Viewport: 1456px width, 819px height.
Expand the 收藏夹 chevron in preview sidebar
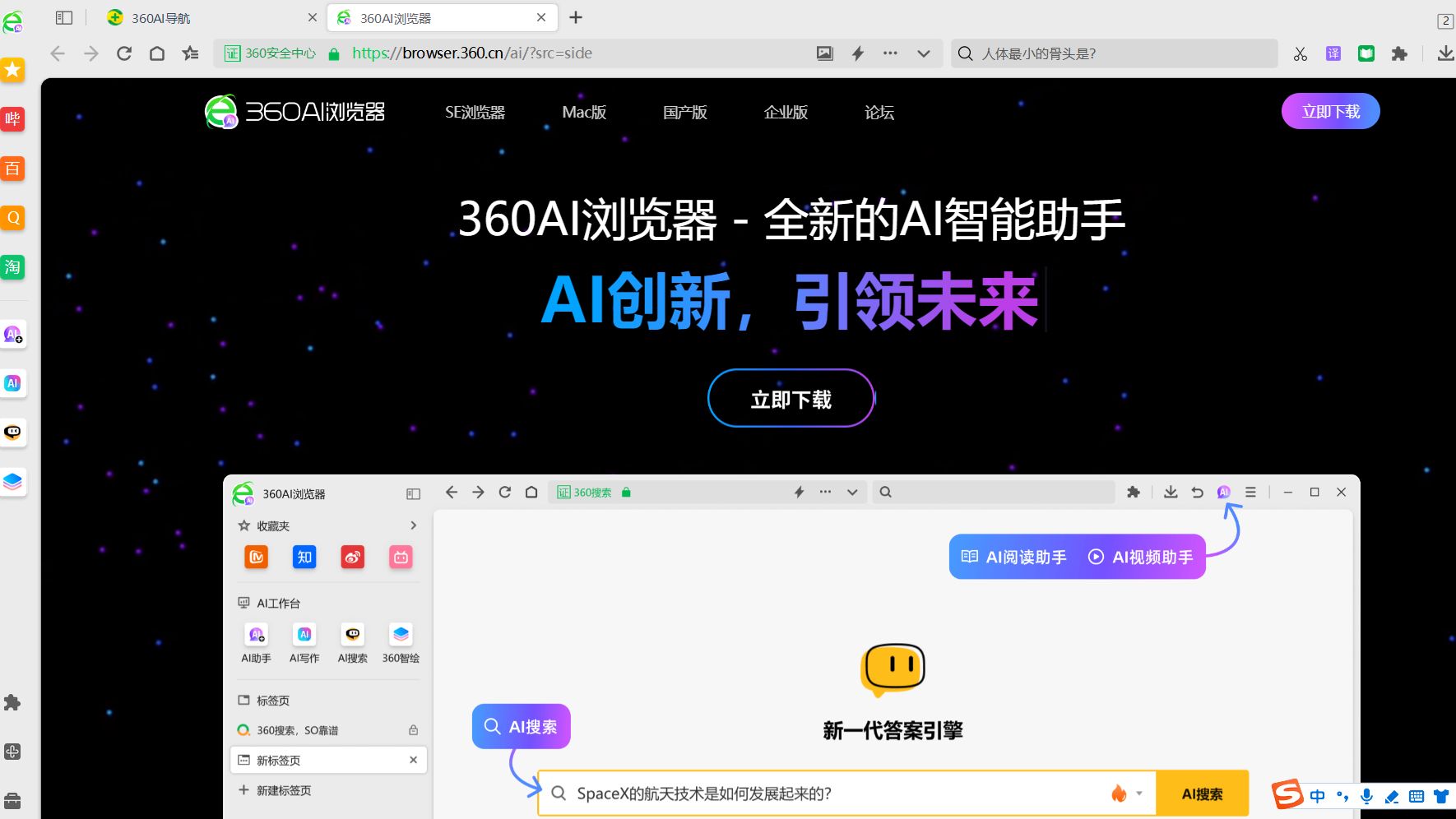click(x=413, y=525)
